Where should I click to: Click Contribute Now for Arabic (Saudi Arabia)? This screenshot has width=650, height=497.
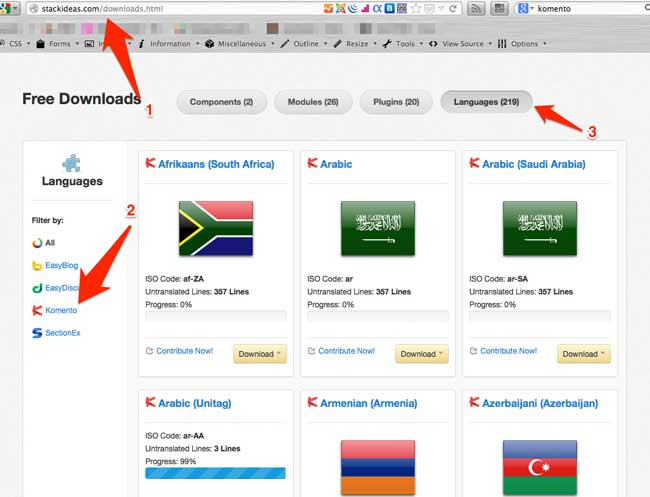(x=504, y=351)
